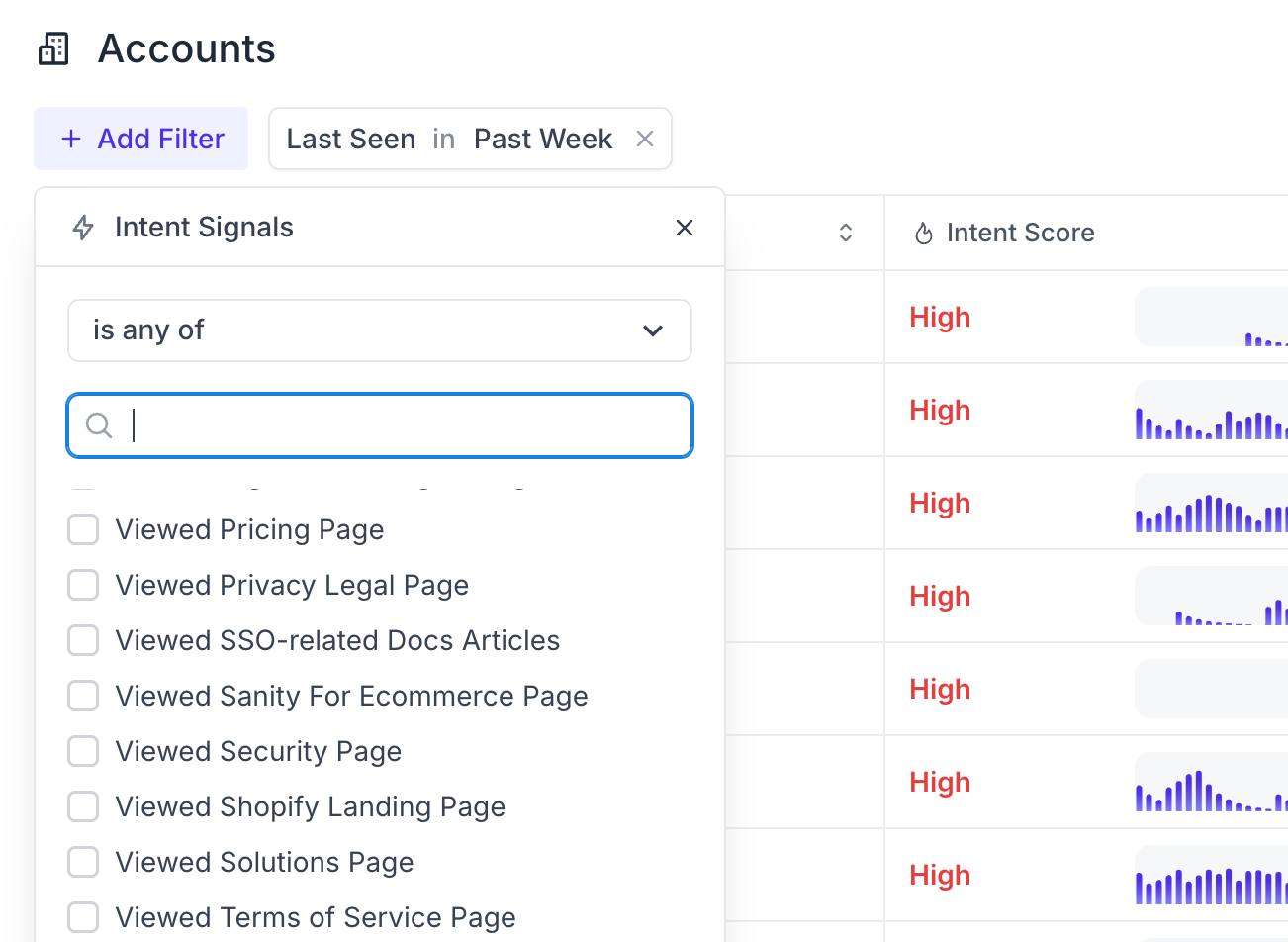Viewport: 1288px width, 942px height.
Task: Close the Intent Signals filter panel
Action: tap(684, 228)
